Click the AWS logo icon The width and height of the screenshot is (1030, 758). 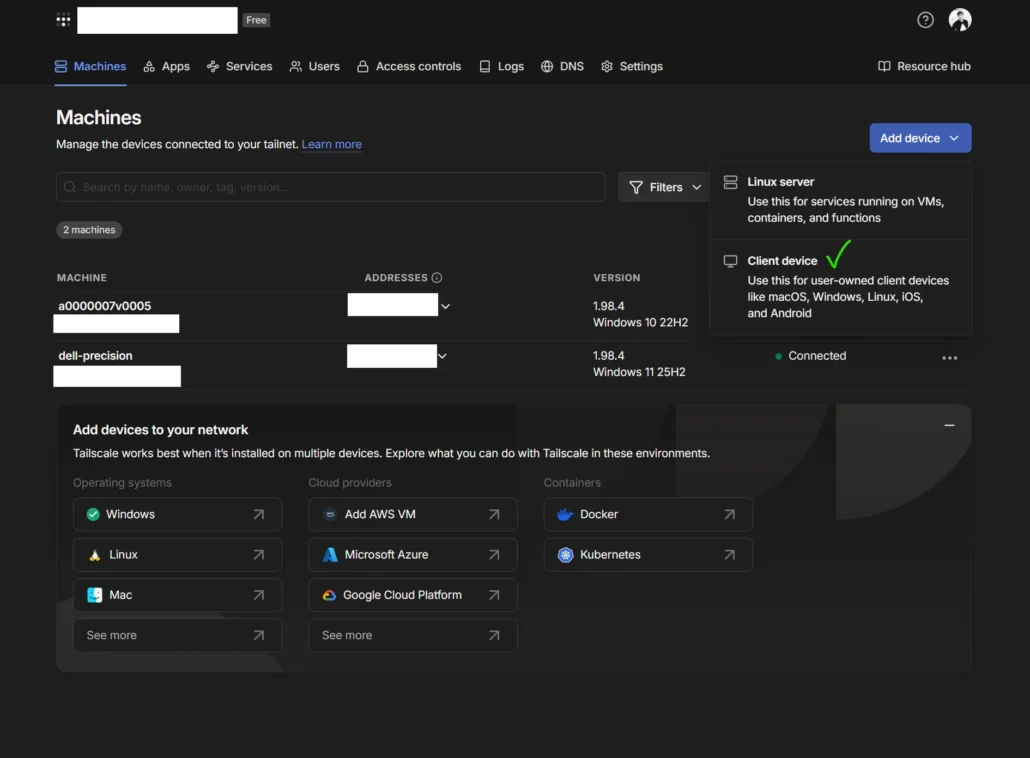pyautogui.click(x=330, y=514)
